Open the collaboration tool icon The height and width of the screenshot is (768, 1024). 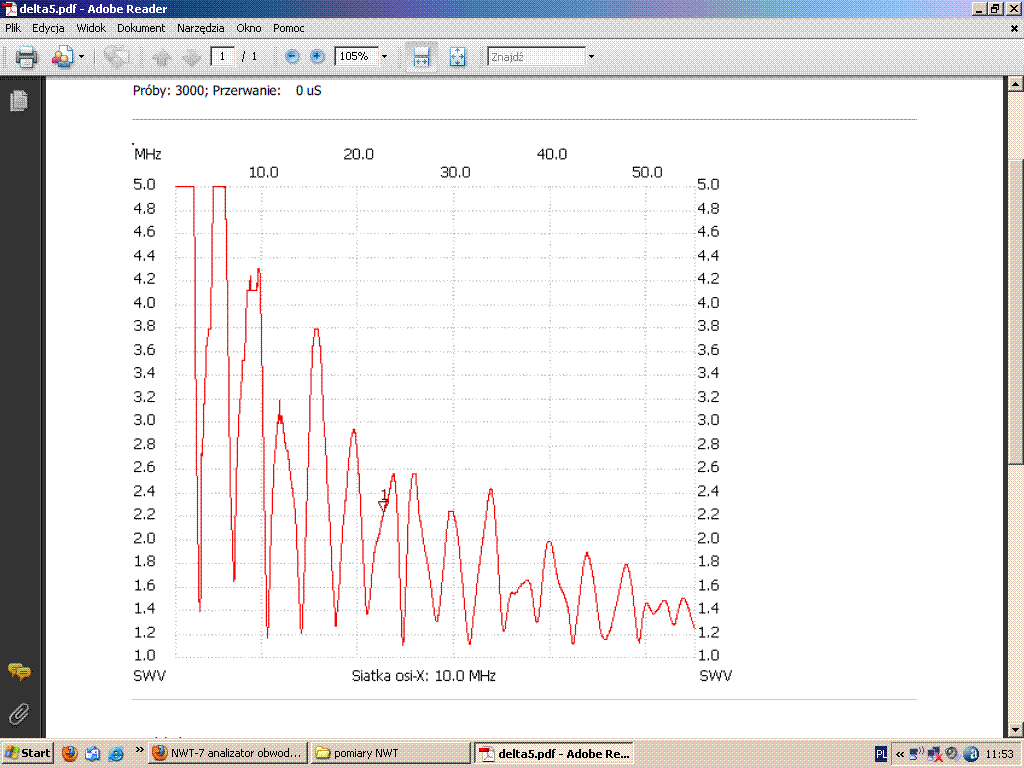point(62,57)
